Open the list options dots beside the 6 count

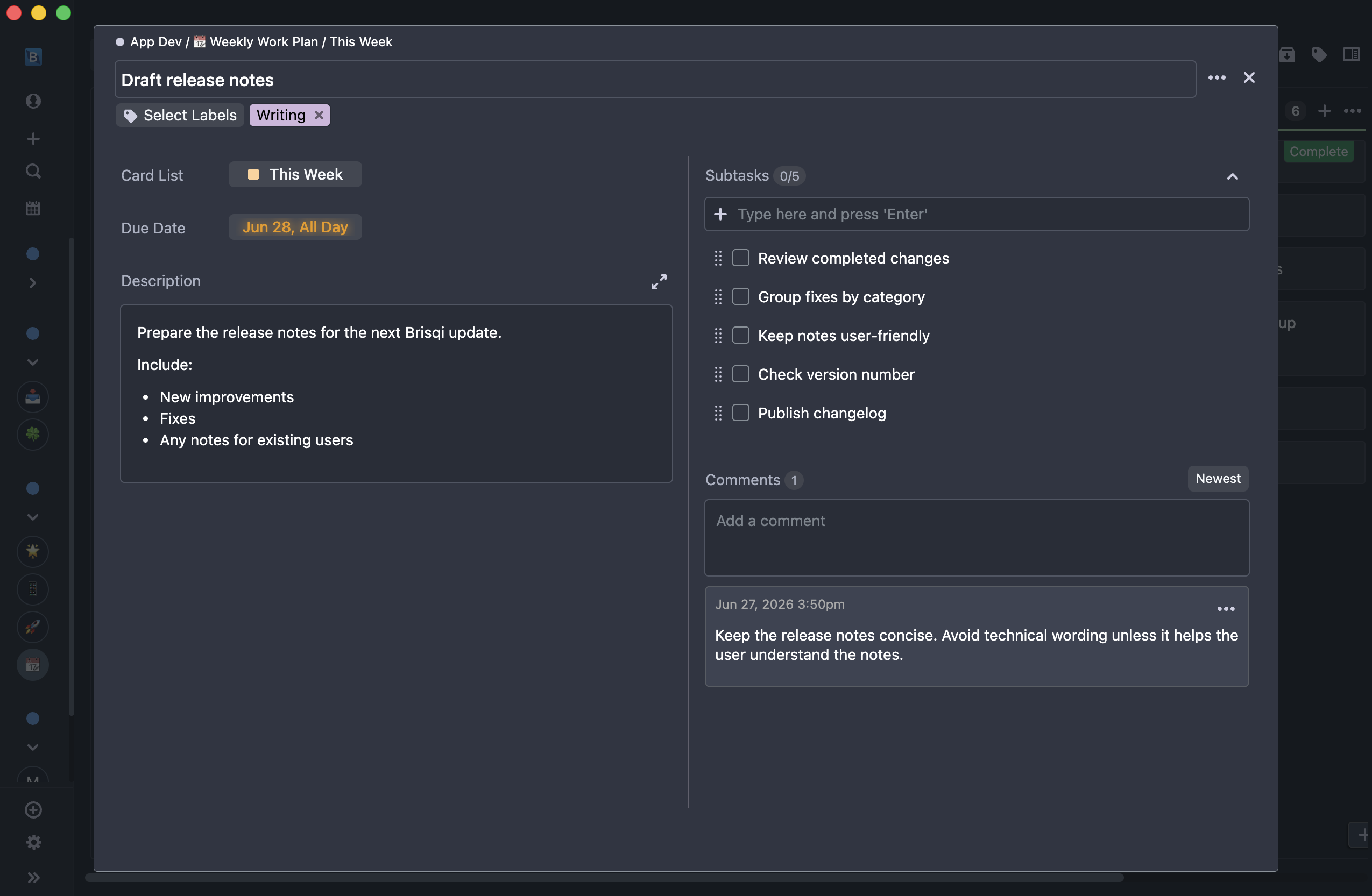tap(1353, 111)
